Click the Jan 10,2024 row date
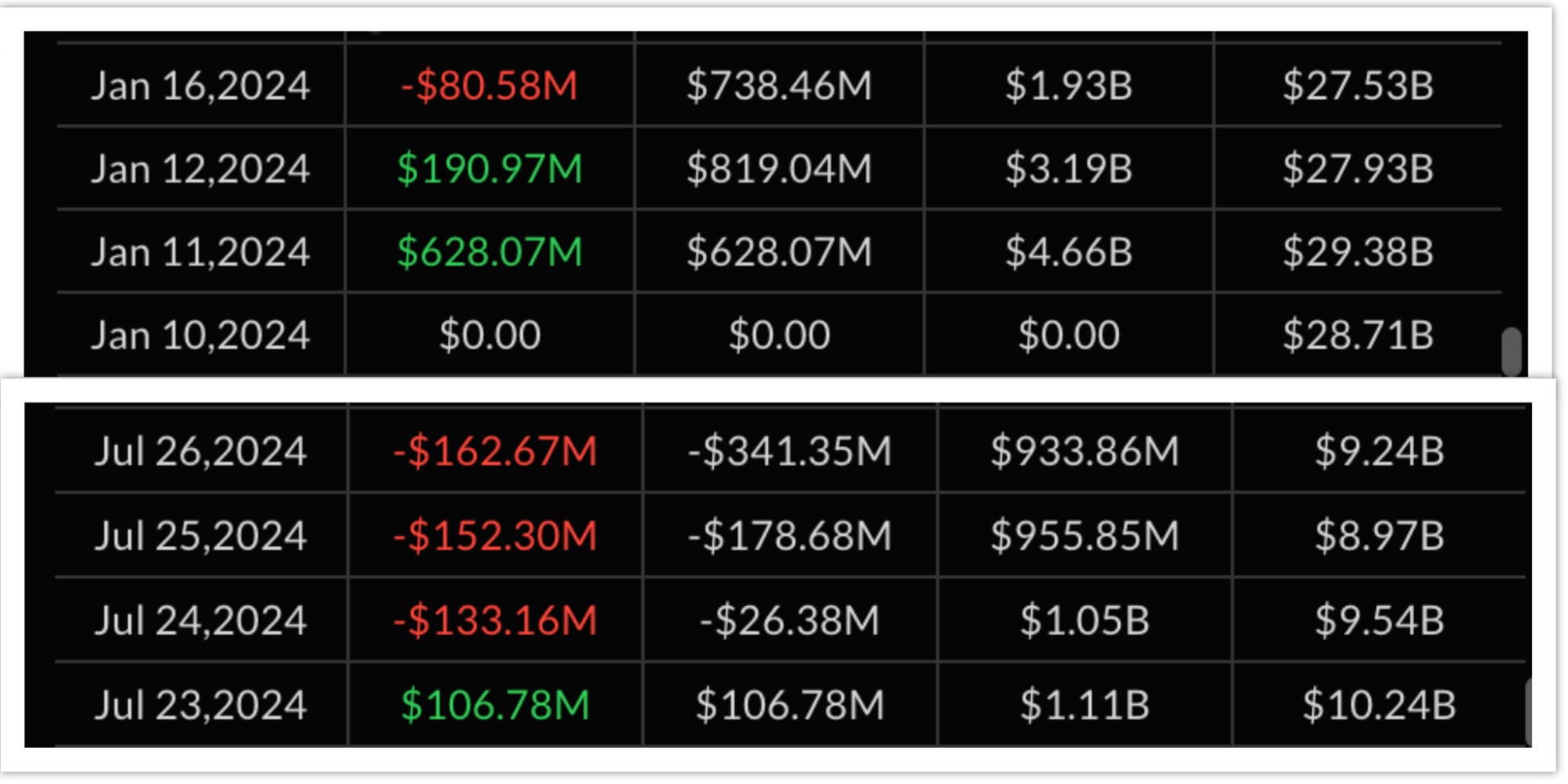The image size is (1568, 784). [x=200, y=335]
